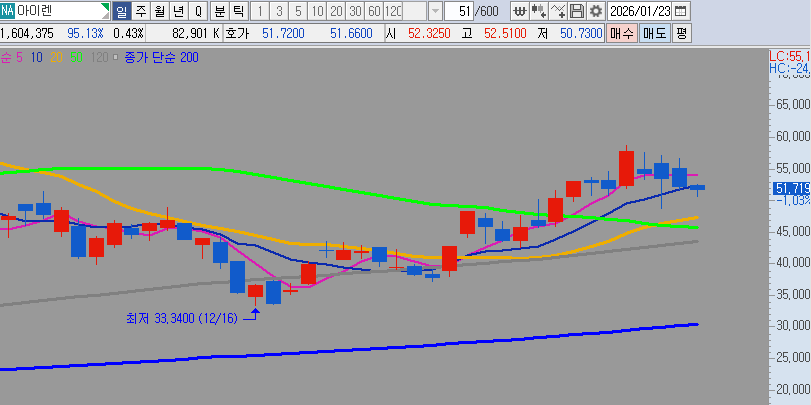Click the won currency toggle icon
The image size is (811, 405).
(520, 10)
